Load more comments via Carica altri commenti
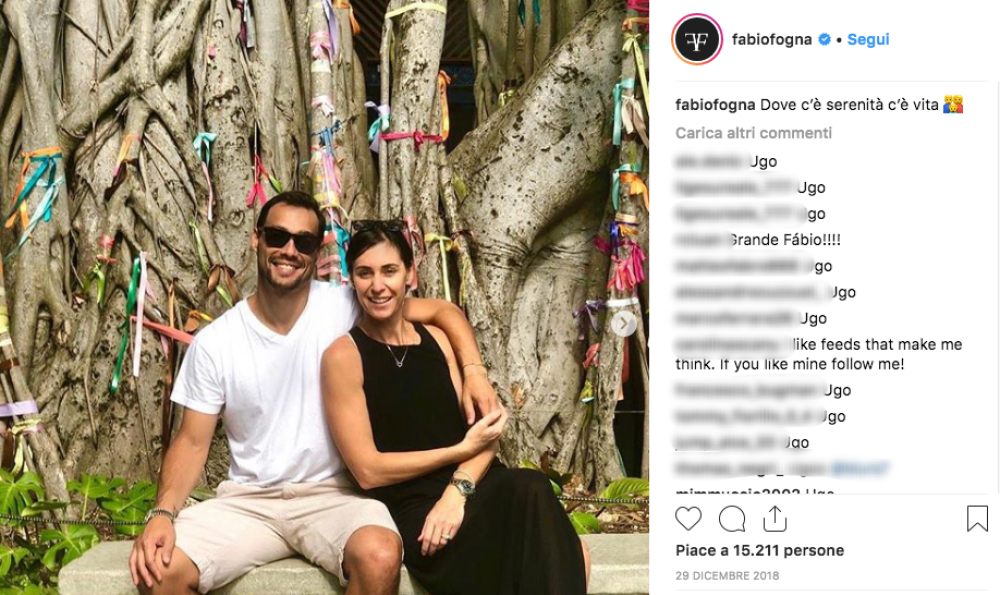Screen dimensions: 1000x595 pyautogui.click(x=754, y=133)
